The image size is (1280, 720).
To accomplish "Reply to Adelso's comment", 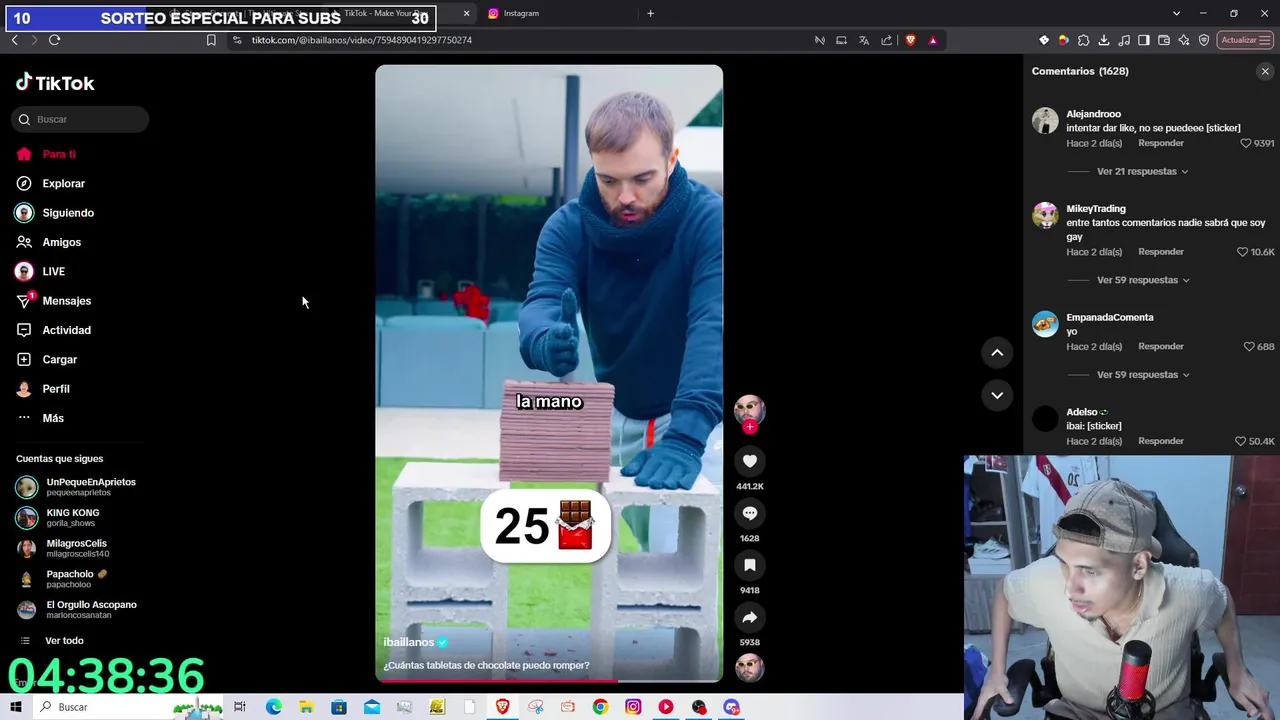I will [x=1161, y=441].
